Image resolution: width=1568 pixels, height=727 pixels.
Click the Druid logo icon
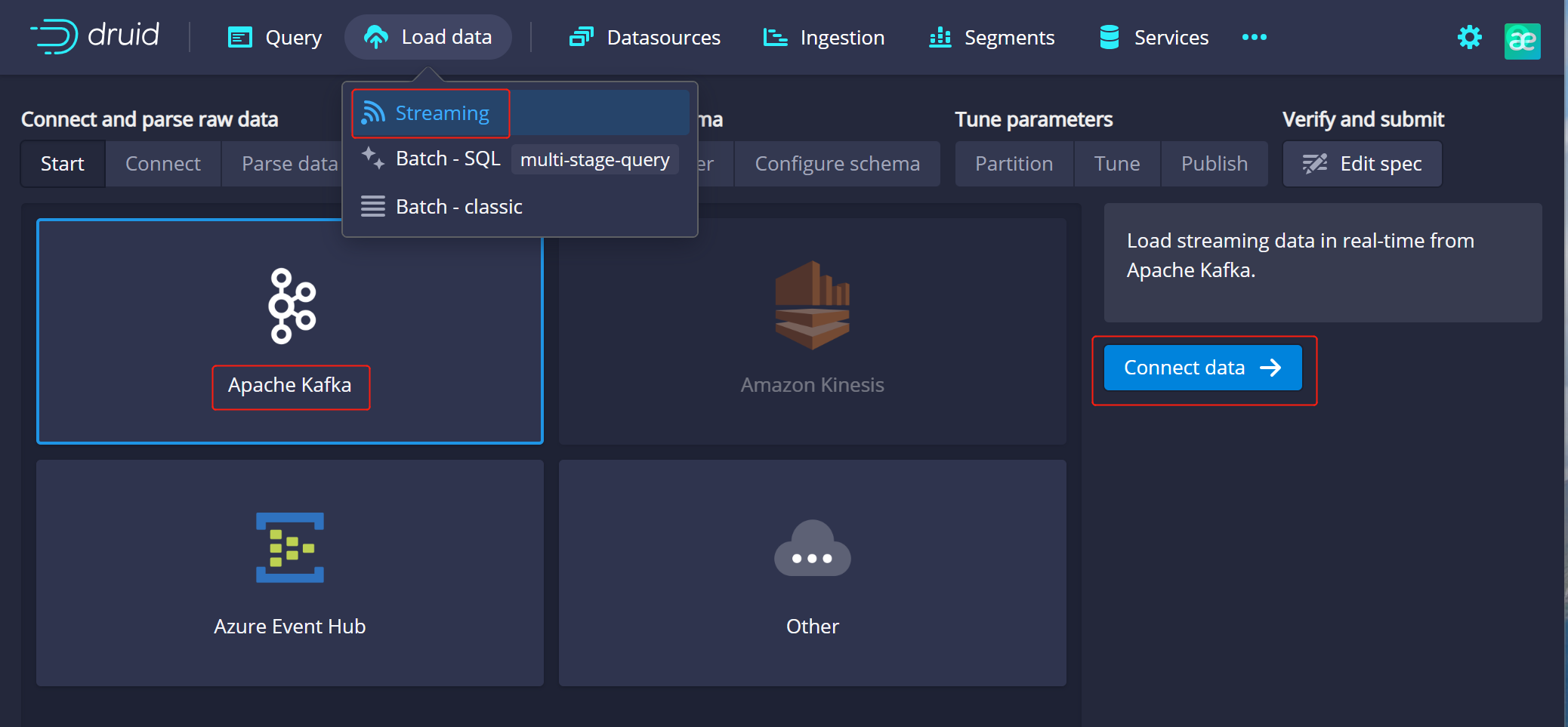(x=54, y=36)
